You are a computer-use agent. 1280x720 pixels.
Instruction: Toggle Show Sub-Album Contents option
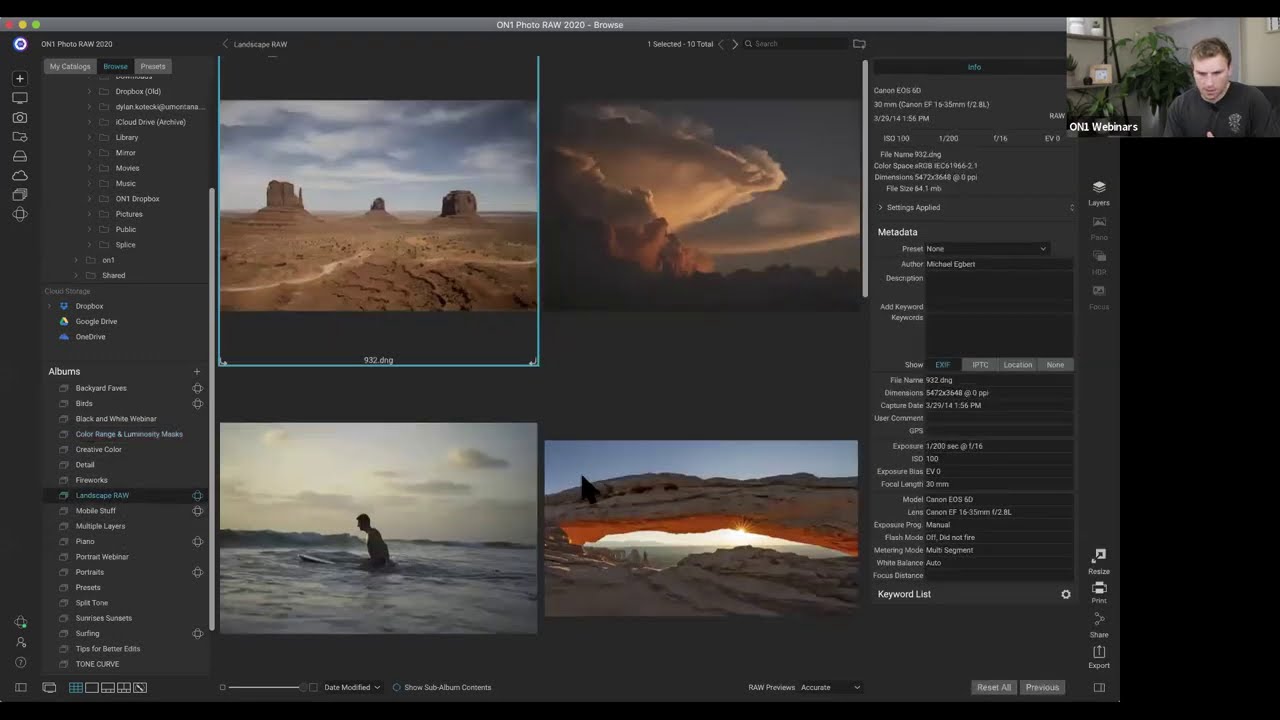point(442,688)
